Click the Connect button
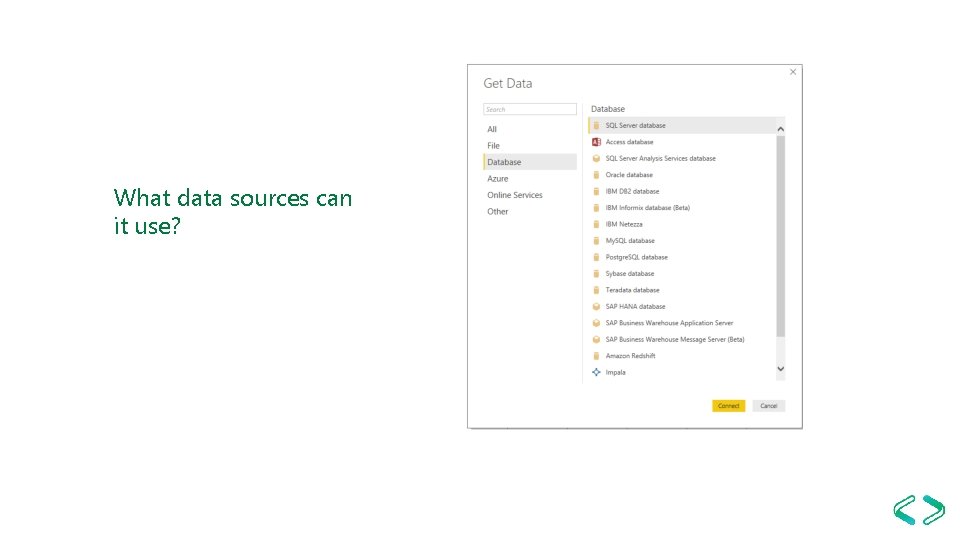 (729, 406)
